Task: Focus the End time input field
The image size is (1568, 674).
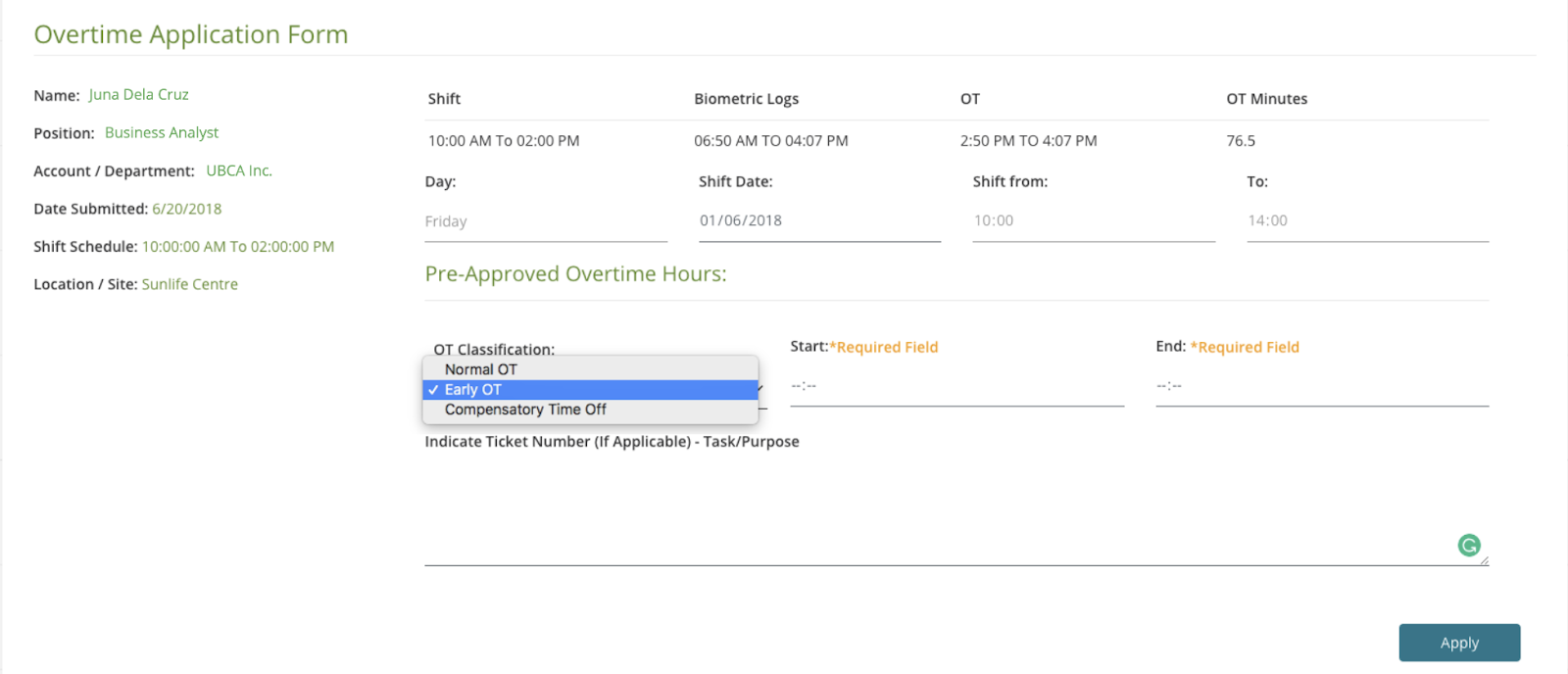Action: (1321, 386)
